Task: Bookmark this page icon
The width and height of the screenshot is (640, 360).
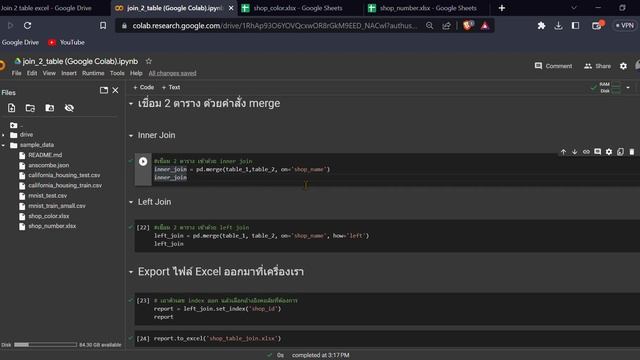Action: point(103,25)
